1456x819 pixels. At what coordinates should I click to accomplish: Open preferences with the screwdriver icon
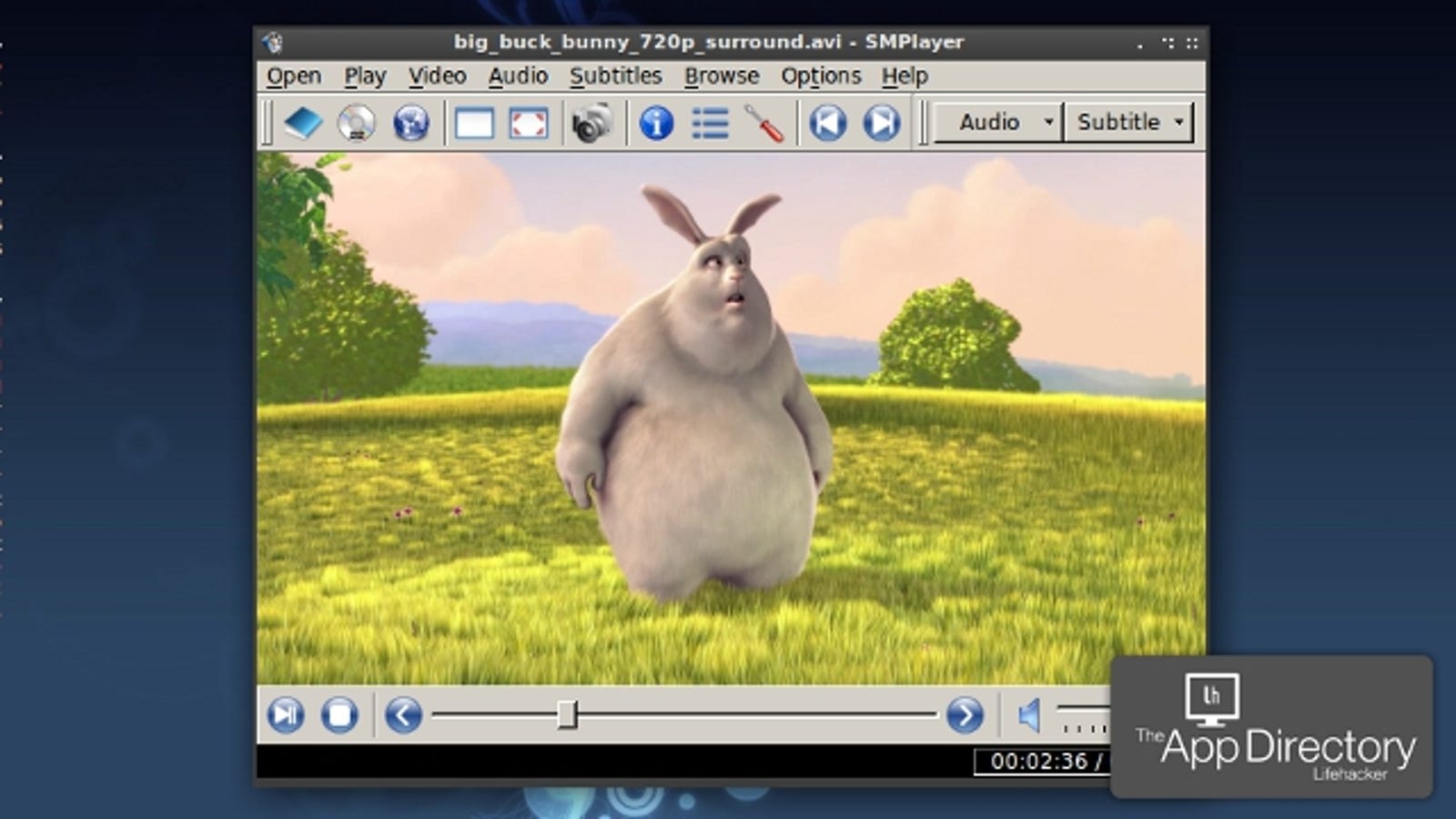tap(763, 123)
